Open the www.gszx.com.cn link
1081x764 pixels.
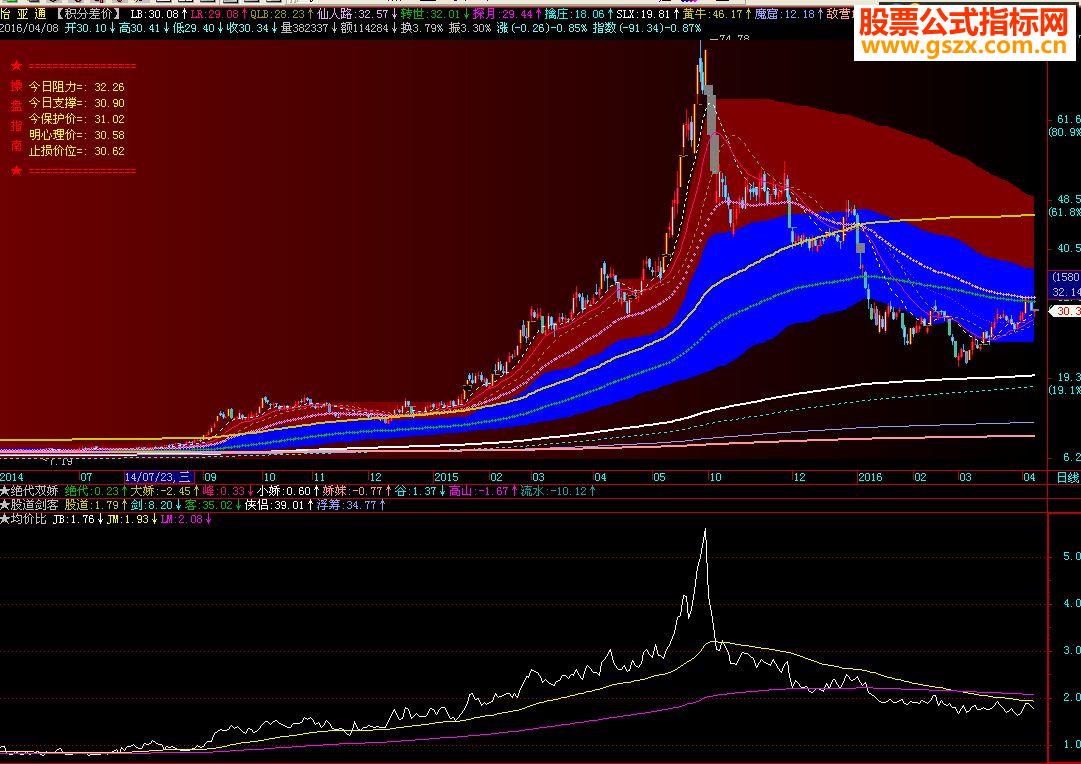[964, 47]
